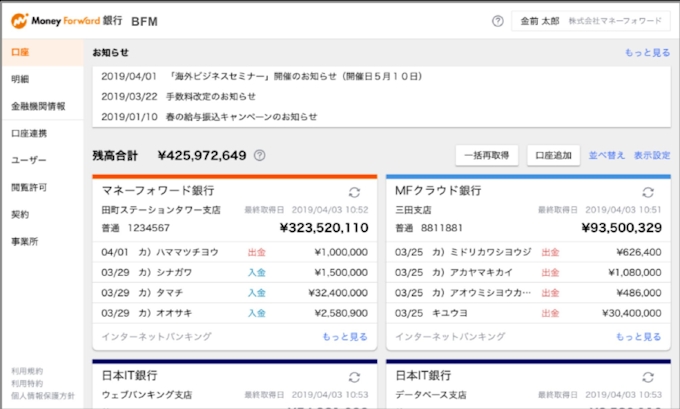Open help via top question mark icon
The height and width of the screenshot is (409, 680).
click(498, 21)
